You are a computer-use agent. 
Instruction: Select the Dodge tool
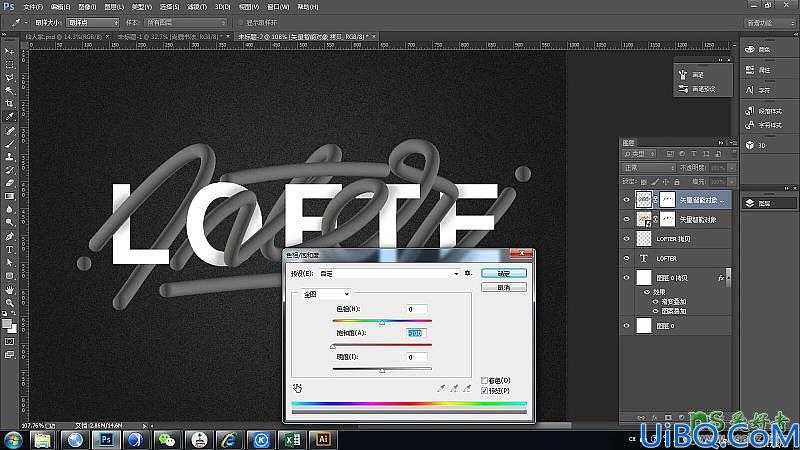click(x=9, y=222)
